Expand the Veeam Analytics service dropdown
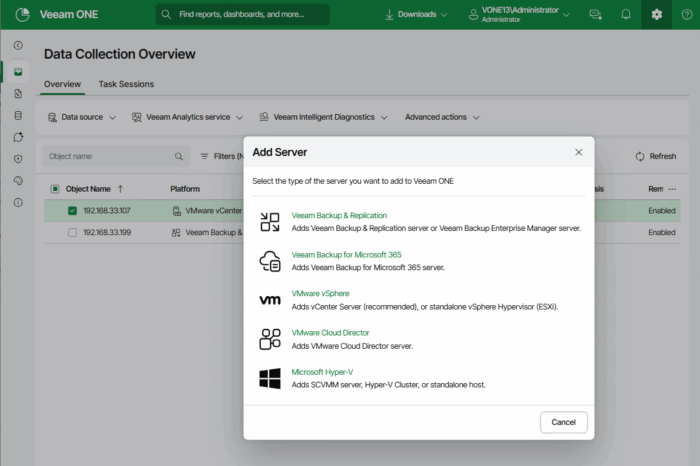 pos(188,117)
